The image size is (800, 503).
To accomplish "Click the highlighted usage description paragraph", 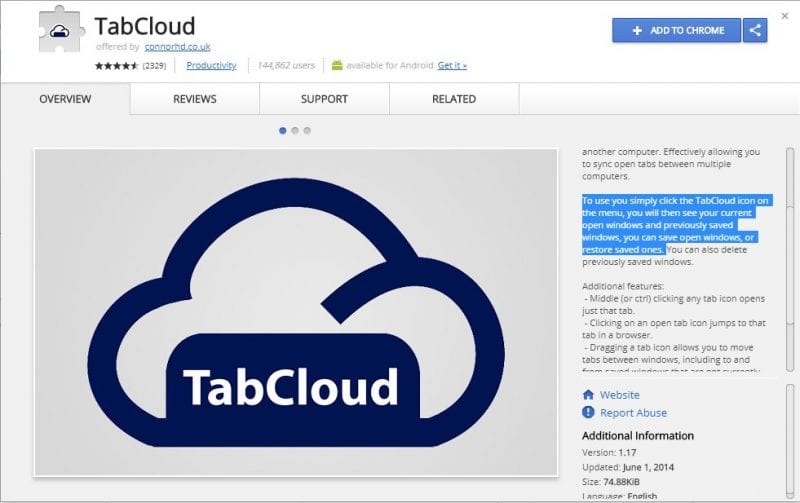I will [x=675, y=225].
